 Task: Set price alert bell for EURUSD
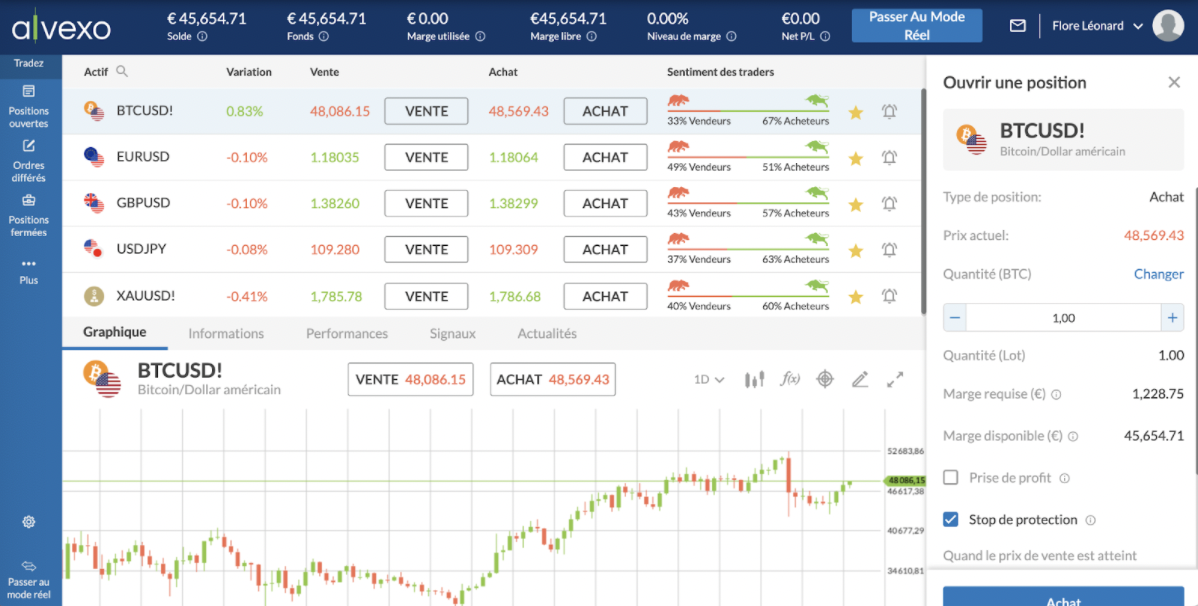889,158
